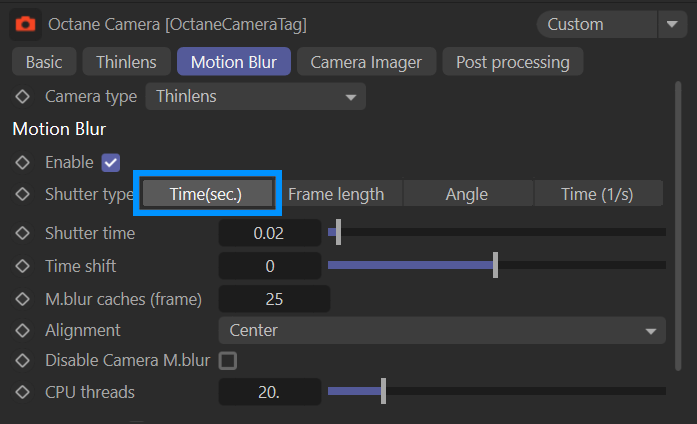Check the Disable Camera M.blur checkbox

pos(228,360)
